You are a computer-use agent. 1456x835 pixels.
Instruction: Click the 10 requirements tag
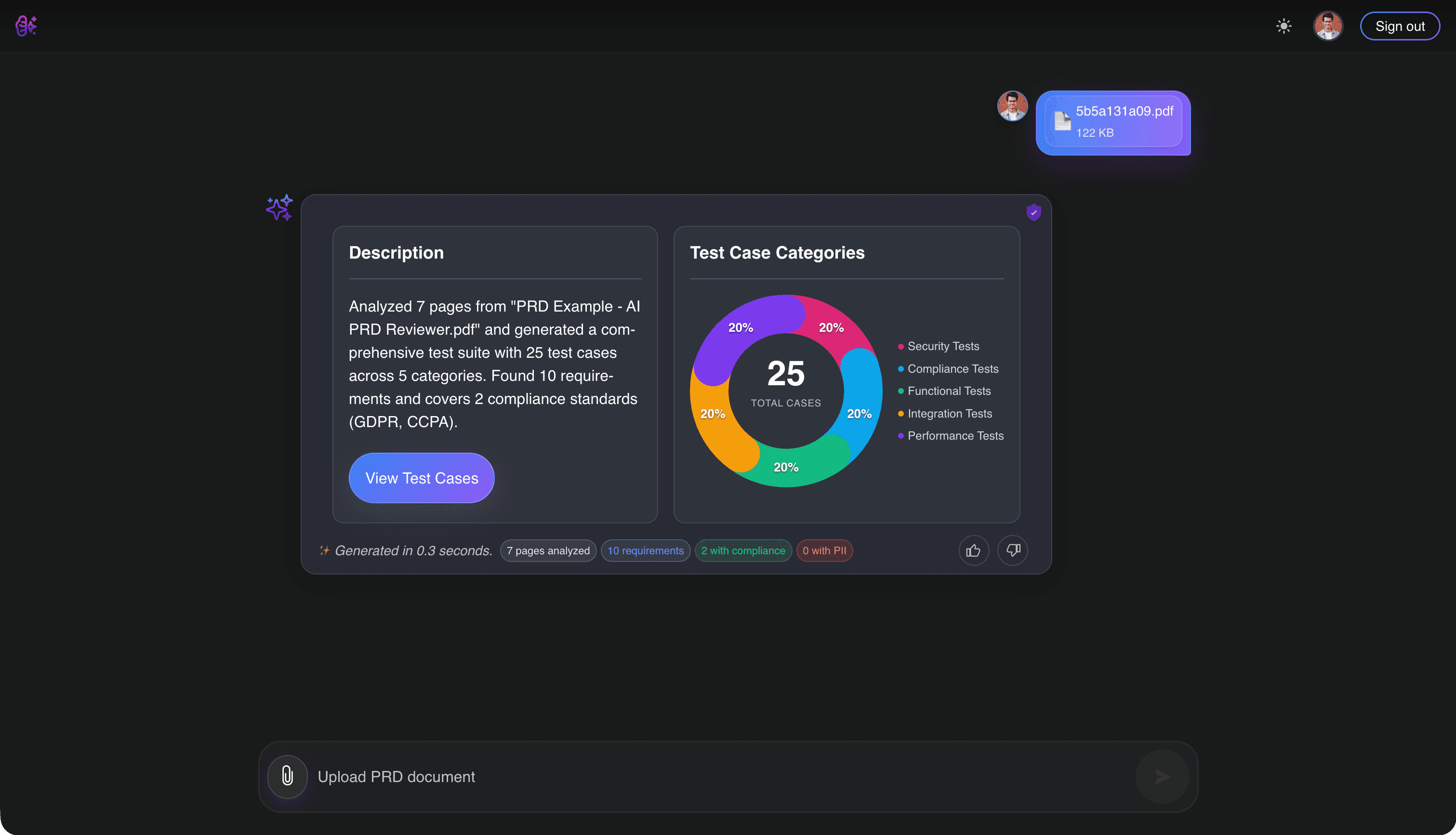[646, 550]
